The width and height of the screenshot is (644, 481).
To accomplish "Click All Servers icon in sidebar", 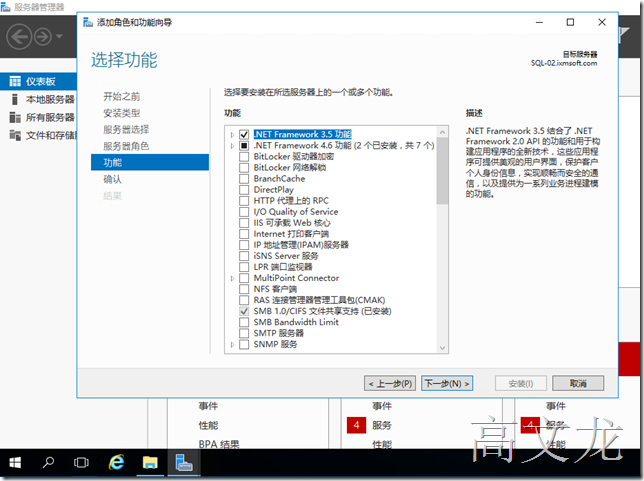I will point(15,117).
